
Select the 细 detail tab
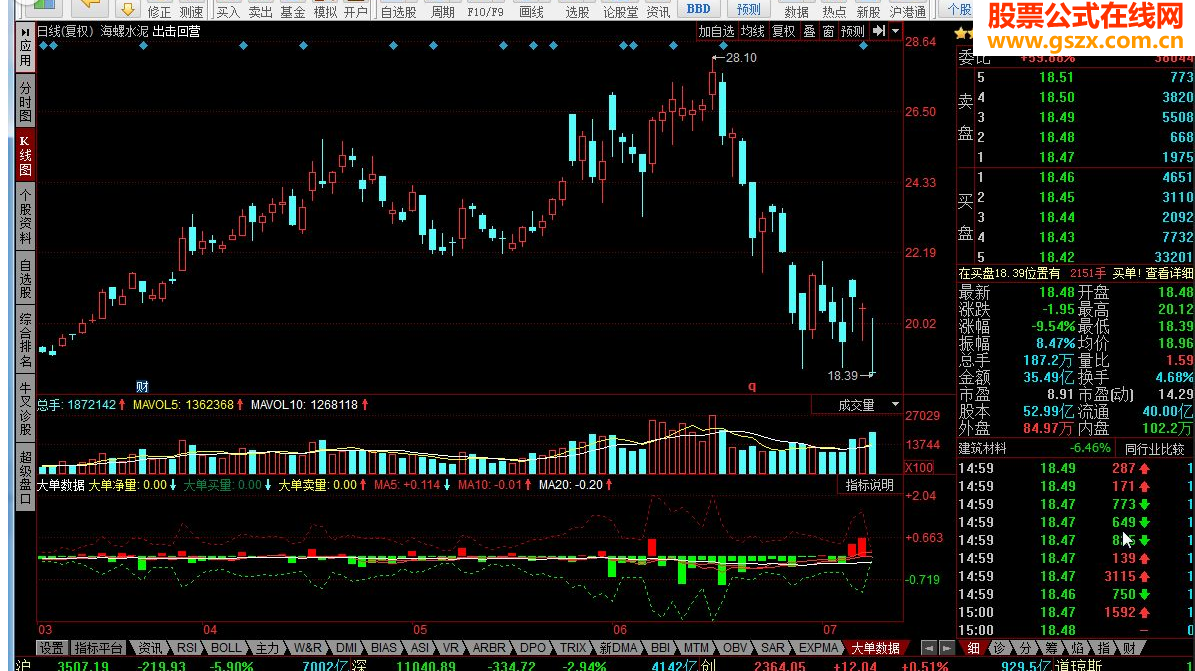click(973, 648)
